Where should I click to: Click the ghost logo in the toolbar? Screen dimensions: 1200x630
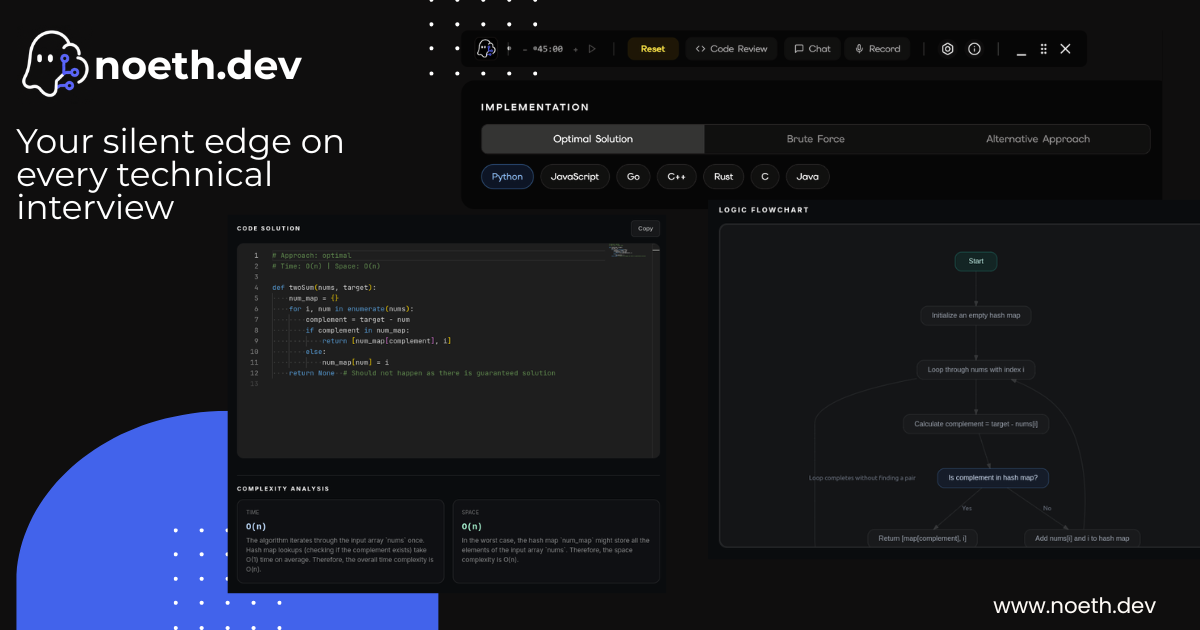click(486, 48)
